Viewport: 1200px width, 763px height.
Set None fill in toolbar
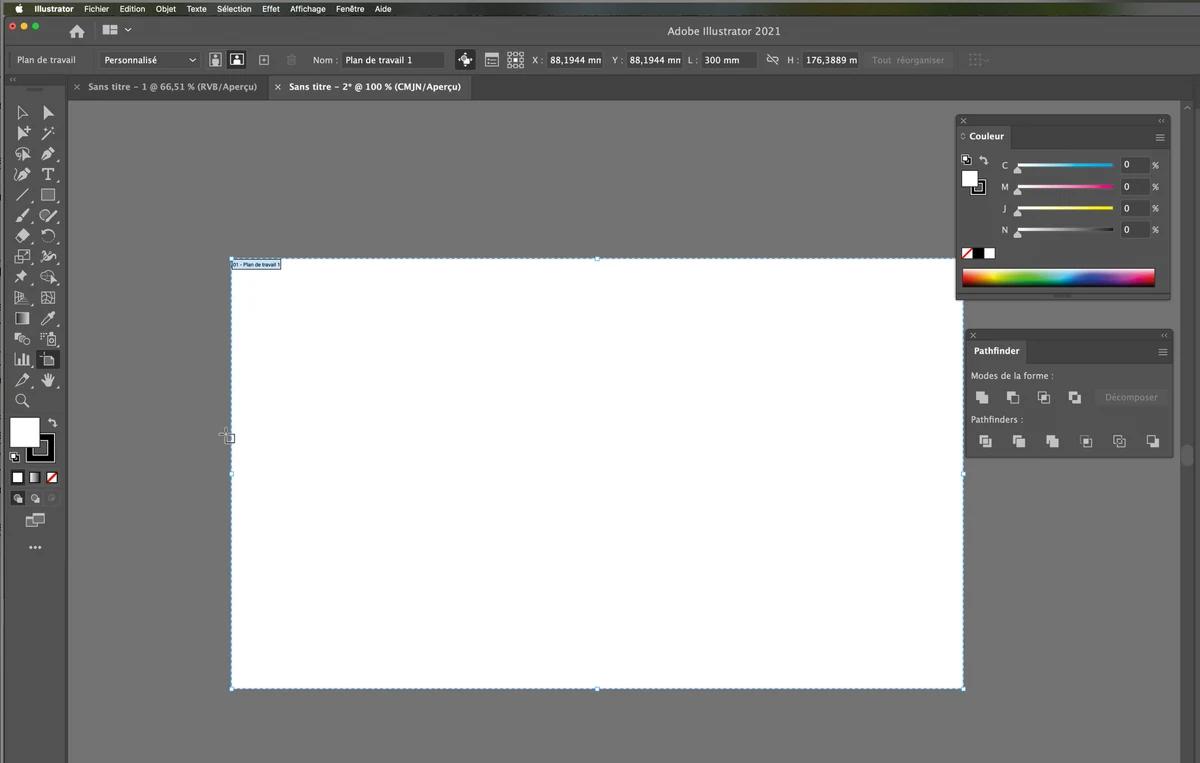coord(52,478)
